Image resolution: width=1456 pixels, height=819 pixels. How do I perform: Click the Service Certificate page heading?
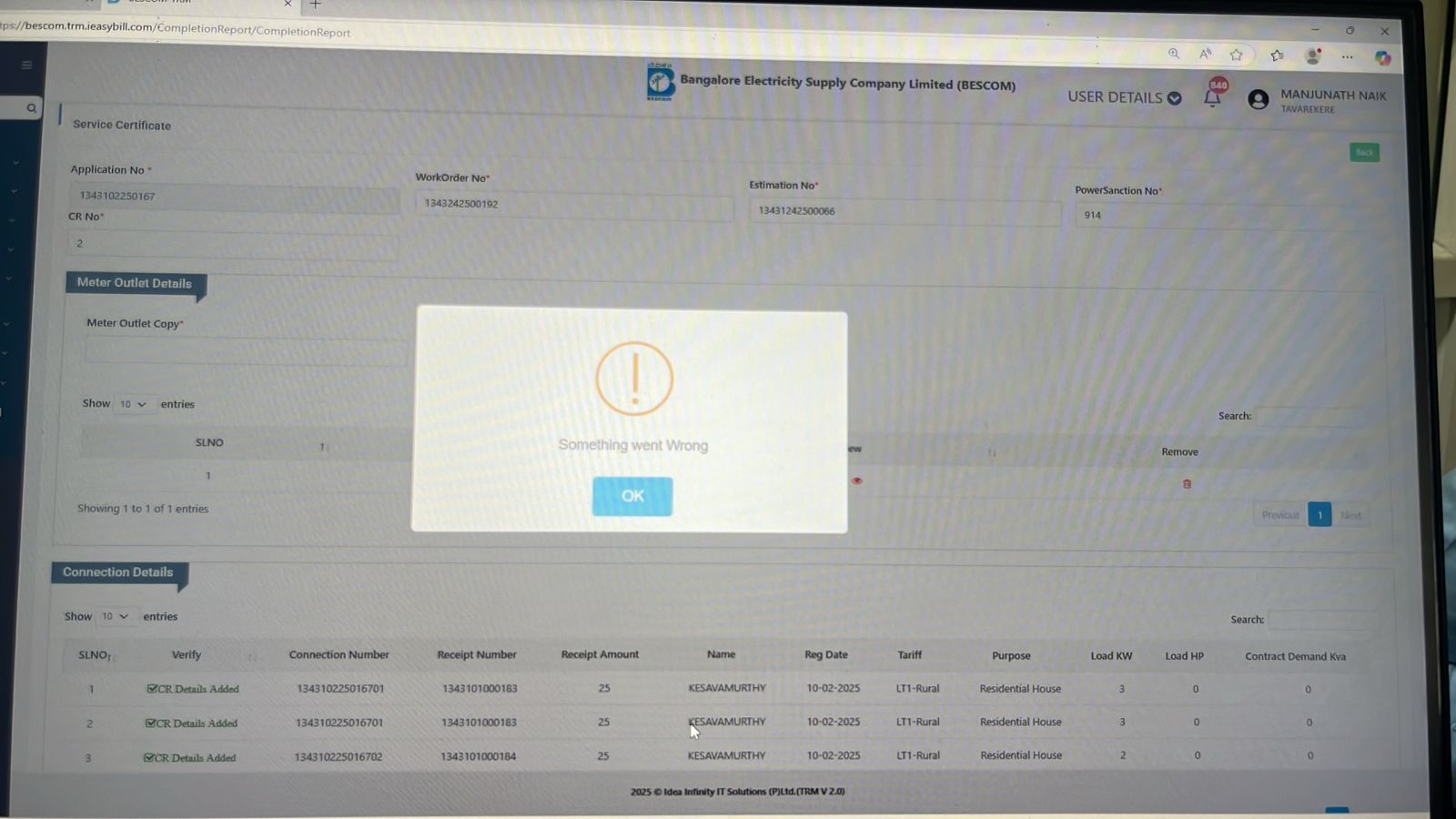coord(122,125)
